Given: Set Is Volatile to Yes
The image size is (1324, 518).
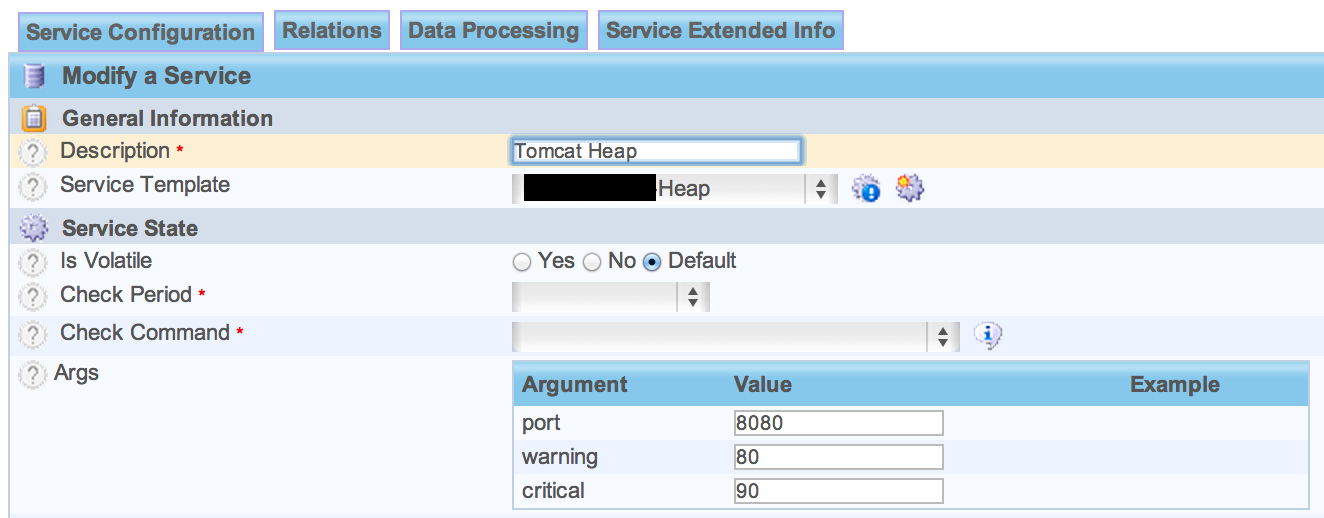Looking at the screenshot, I should 521,262.
